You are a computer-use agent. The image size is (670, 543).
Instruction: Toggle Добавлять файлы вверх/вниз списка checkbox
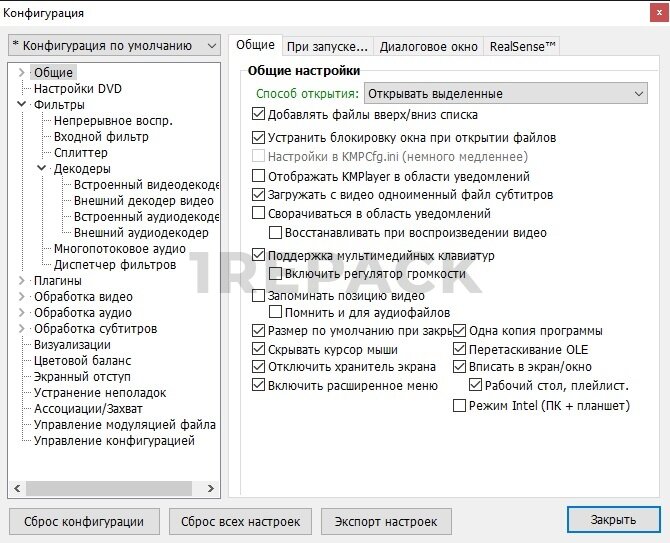[260, 114]
